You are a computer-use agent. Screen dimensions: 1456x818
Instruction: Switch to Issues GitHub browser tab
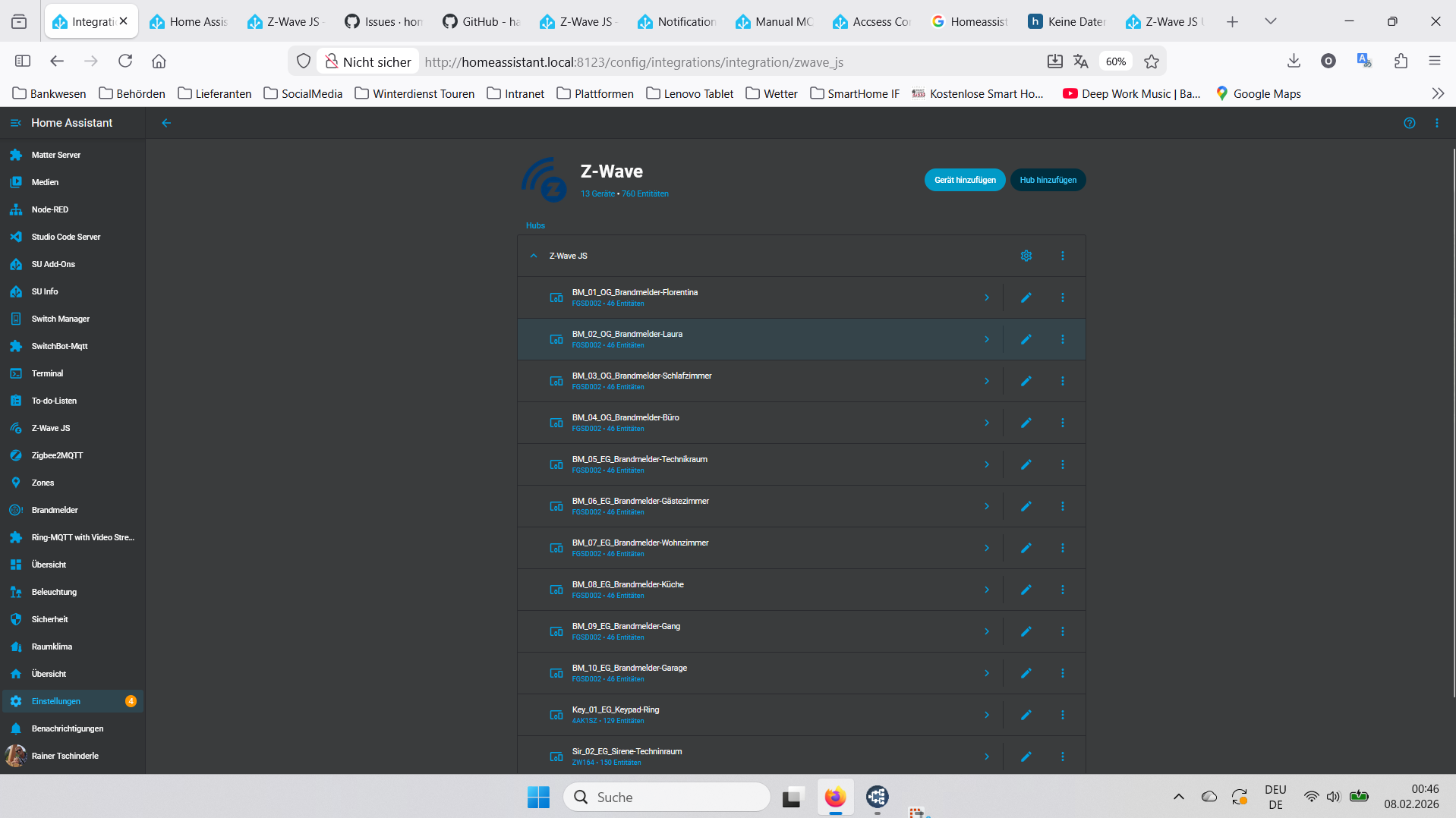coord(384,21)
